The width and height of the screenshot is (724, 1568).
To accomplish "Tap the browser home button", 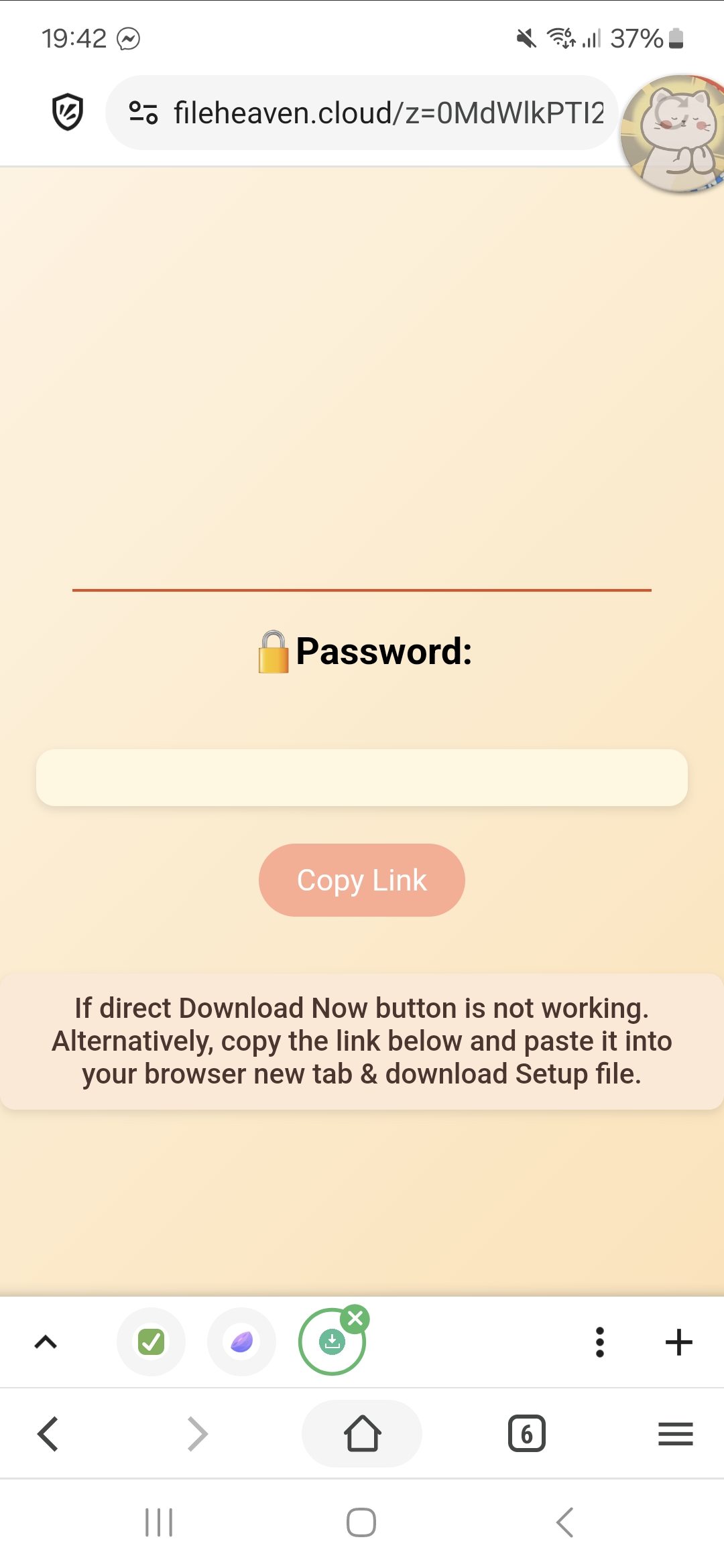I will [362, 1433].
